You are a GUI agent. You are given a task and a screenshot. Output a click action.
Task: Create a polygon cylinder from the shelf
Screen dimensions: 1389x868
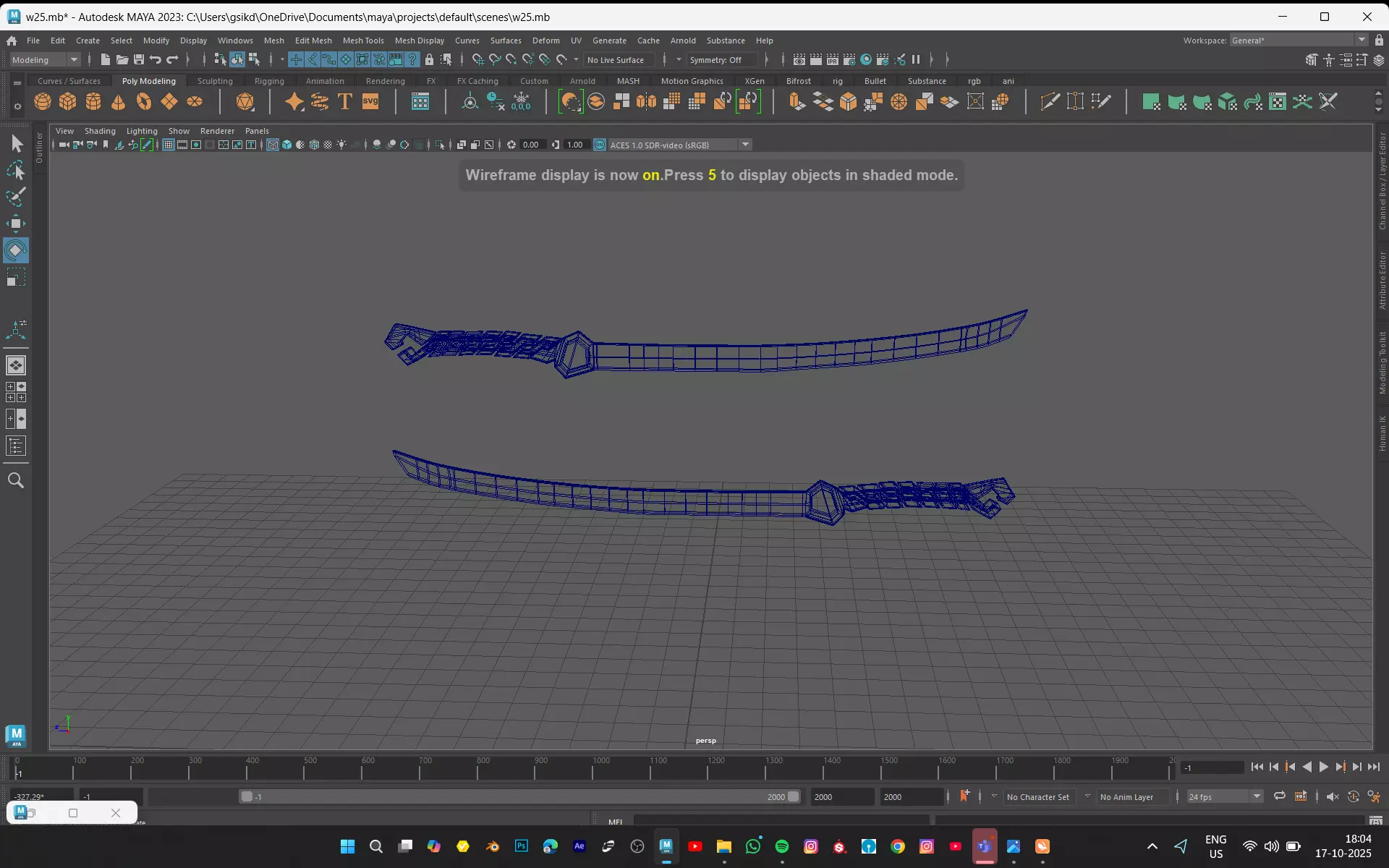(x=93, y=102)
